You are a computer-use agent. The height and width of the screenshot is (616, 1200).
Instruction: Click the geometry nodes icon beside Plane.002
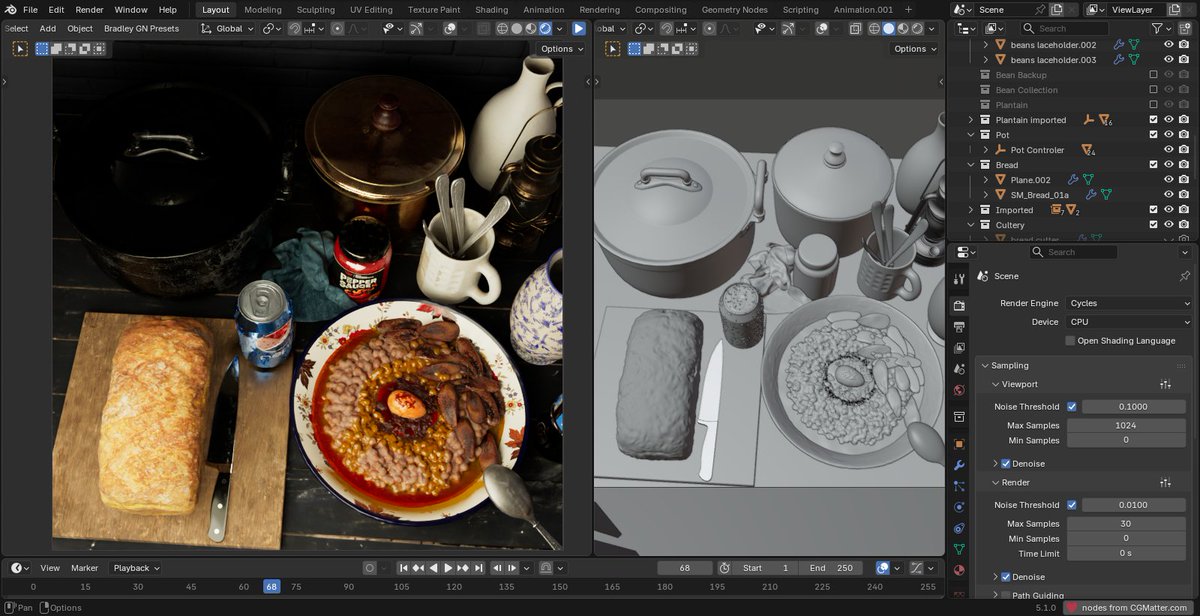(1087, 180)
